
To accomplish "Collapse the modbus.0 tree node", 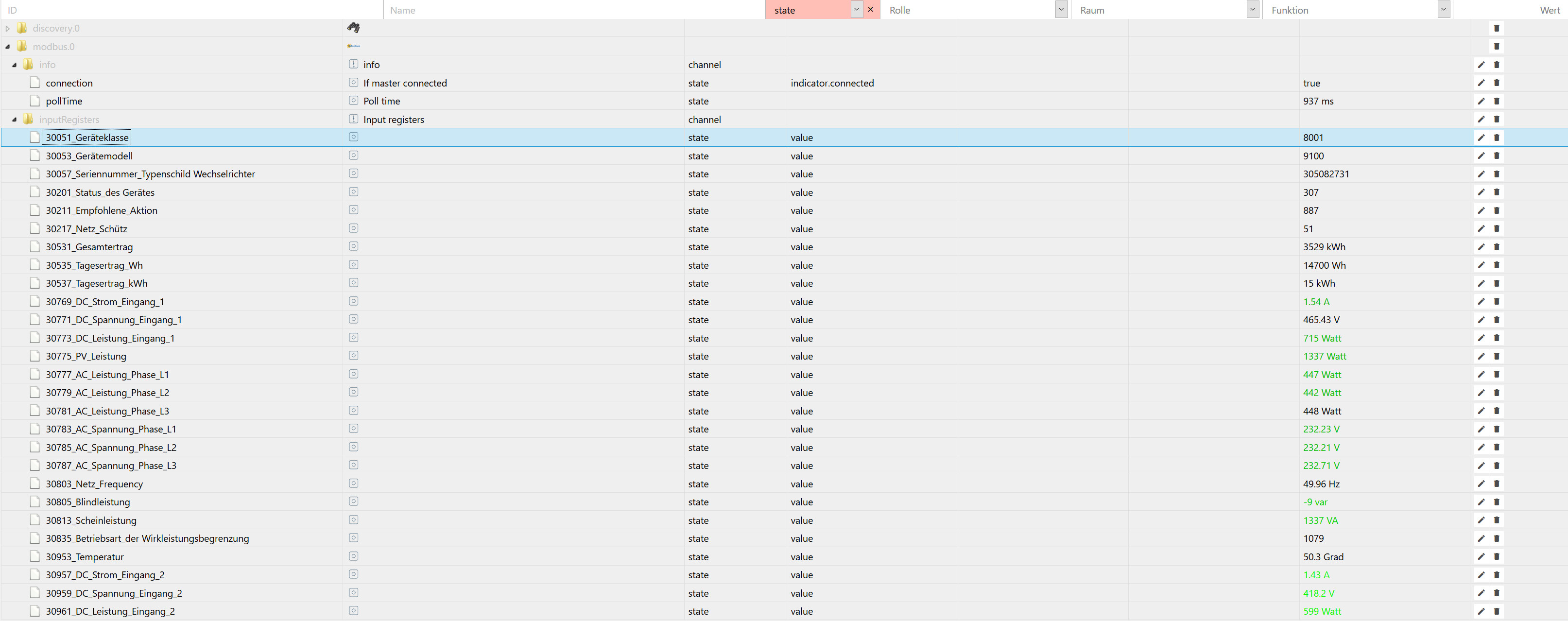I will click(x=7, y=46).
